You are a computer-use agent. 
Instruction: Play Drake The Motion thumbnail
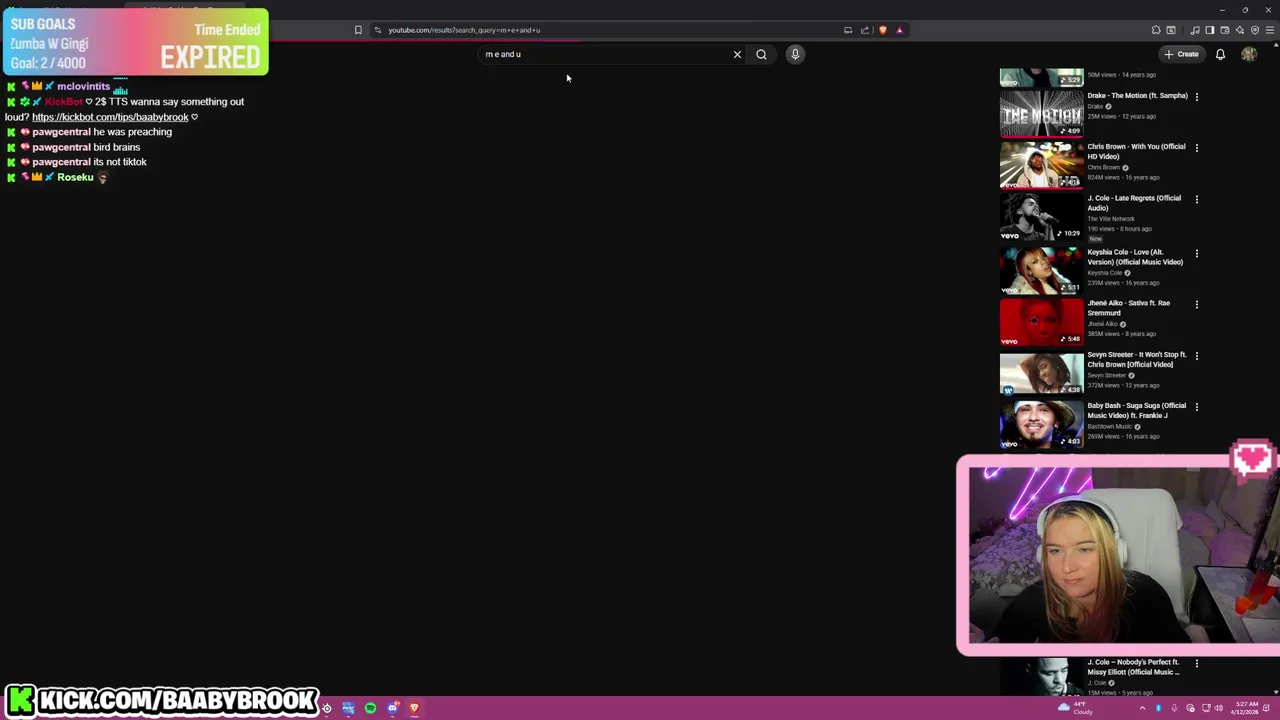1041,114
